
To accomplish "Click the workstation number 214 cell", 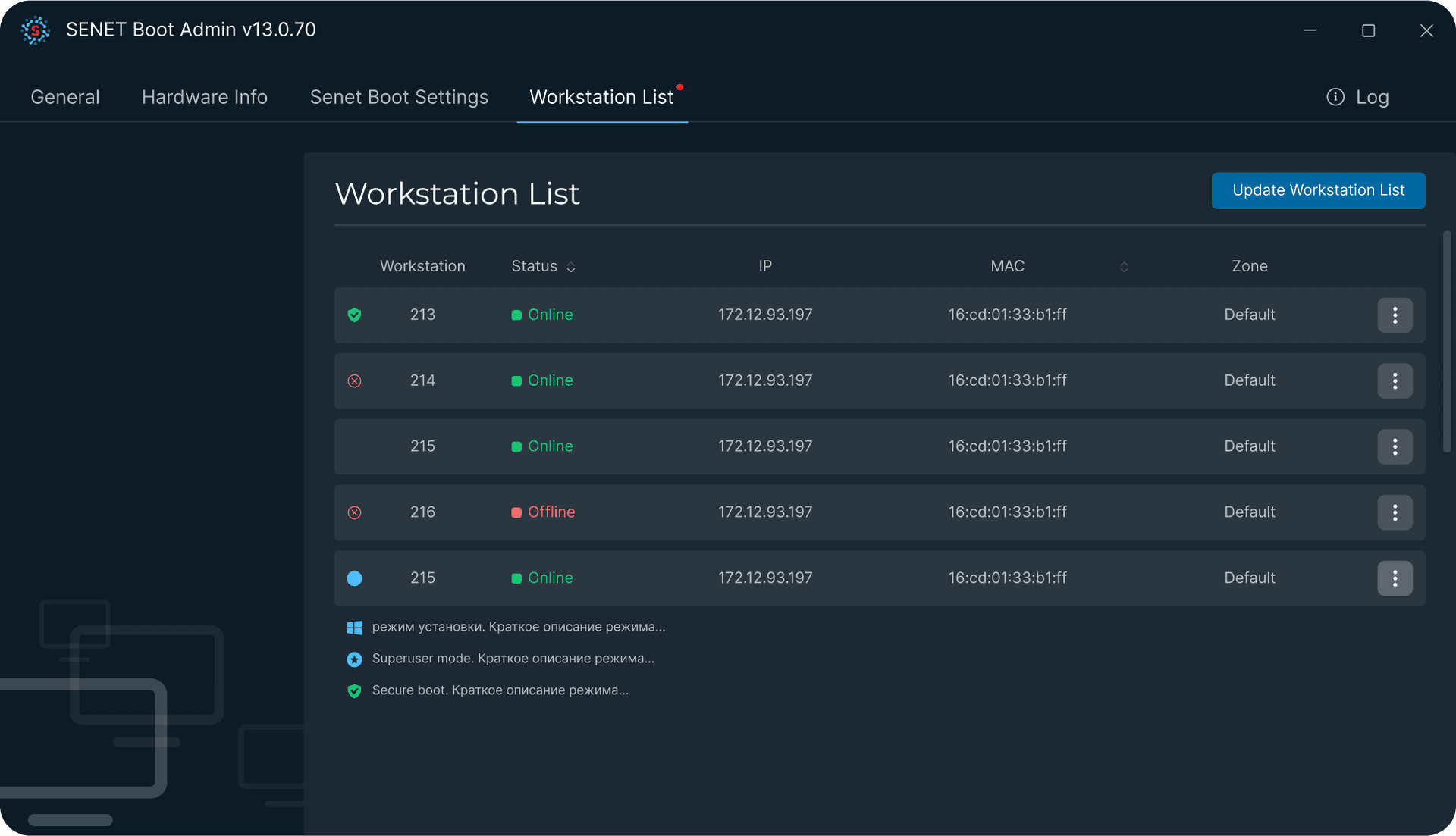I will pyautogui.click(x=422, y=380).
